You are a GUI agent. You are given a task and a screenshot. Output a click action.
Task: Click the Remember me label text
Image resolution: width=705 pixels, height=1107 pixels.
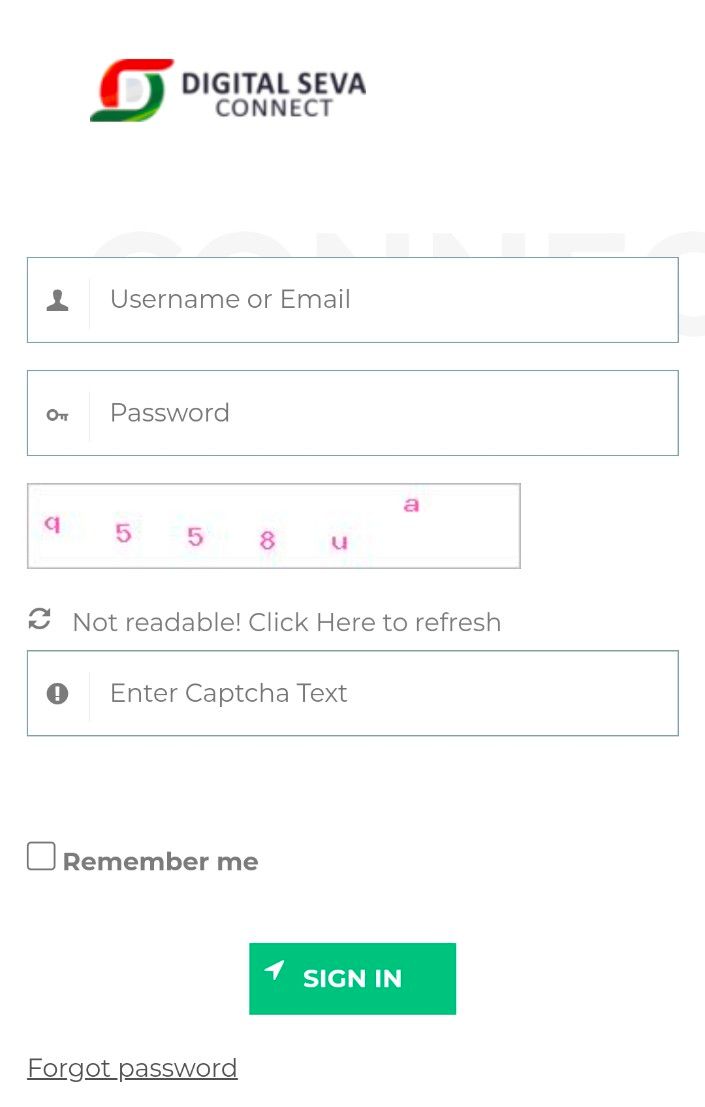coord(160,861)
